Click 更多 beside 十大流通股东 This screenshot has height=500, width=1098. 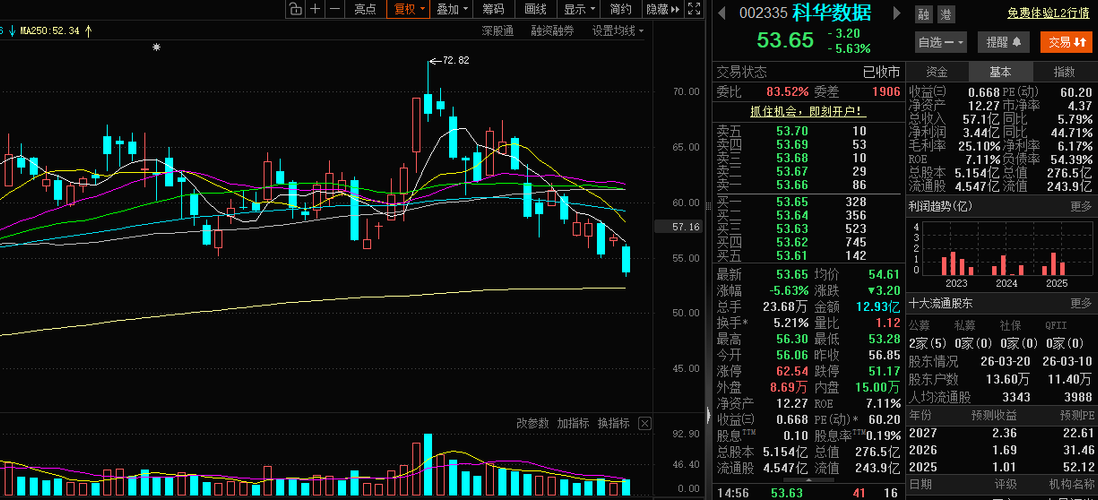(1080, 303)
